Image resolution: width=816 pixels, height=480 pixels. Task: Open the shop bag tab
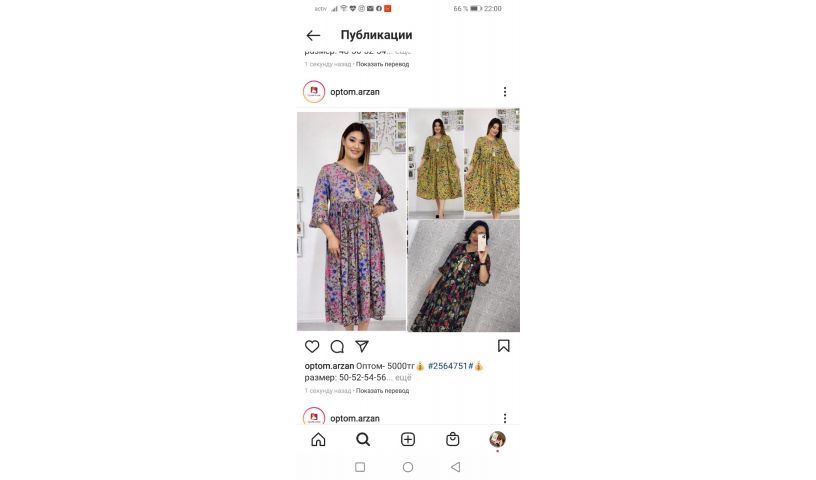[x=453, y=439]
